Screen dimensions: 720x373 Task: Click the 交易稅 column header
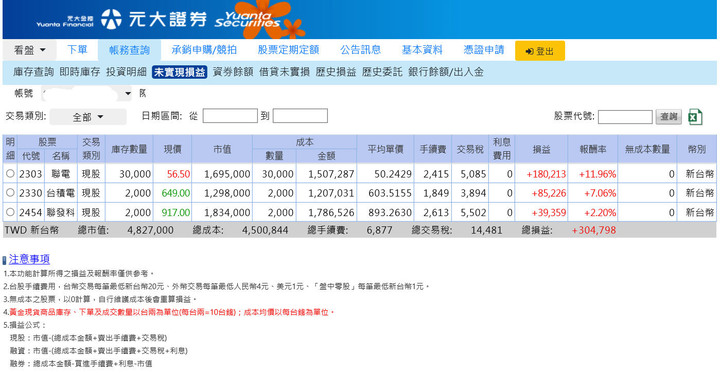(470, 149)
